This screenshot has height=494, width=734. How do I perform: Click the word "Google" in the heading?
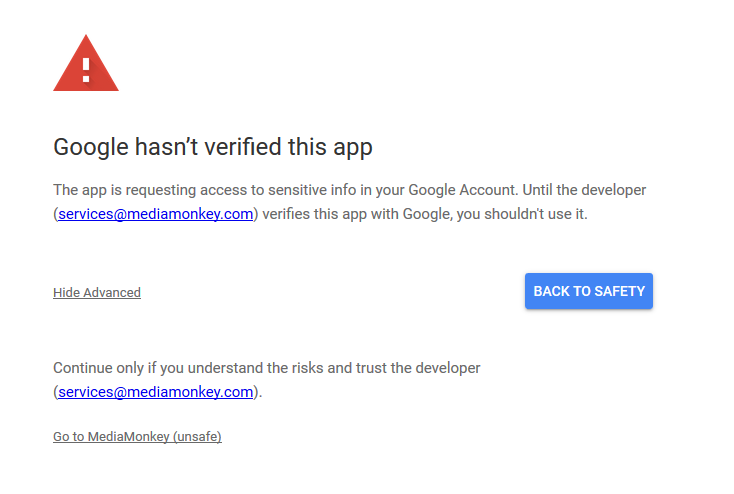pos(92,147)
